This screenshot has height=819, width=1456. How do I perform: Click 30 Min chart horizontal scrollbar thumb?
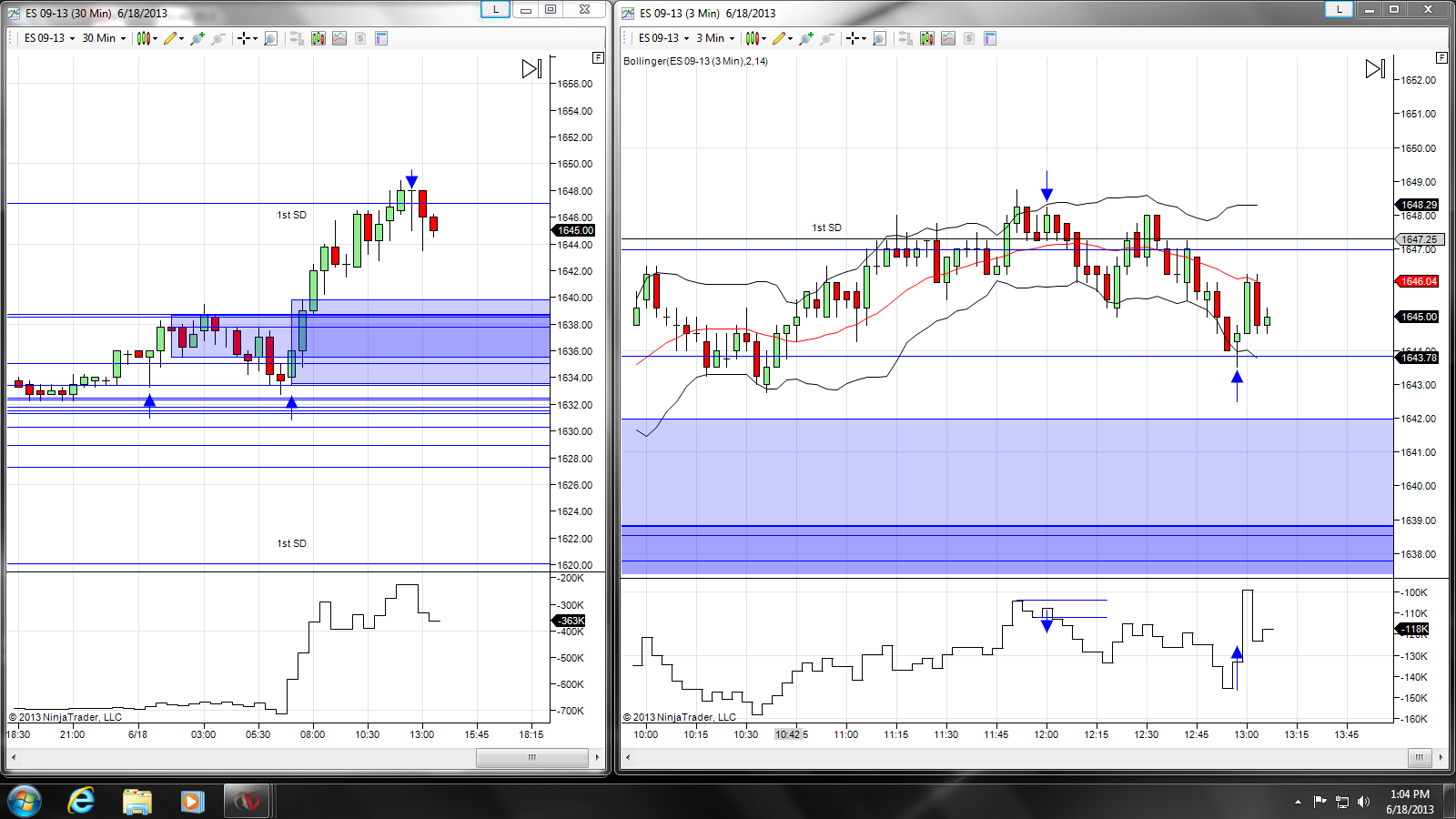[532, 757]
